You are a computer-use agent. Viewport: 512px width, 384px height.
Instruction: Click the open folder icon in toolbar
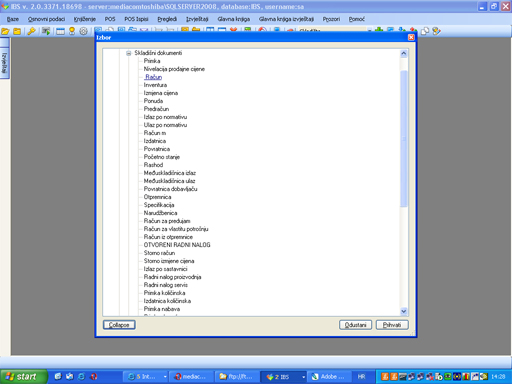pos(5,31)
